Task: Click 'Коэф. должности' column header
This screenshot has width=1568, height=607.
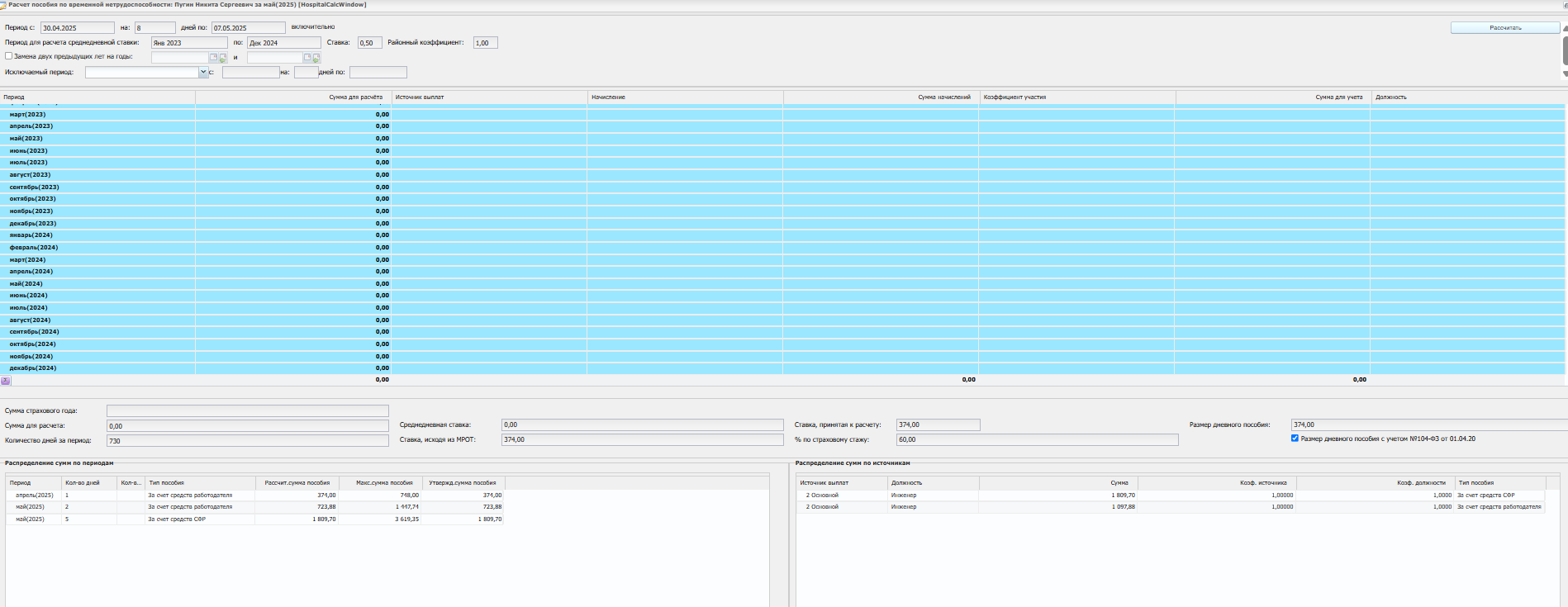Action: point(1376,483)
